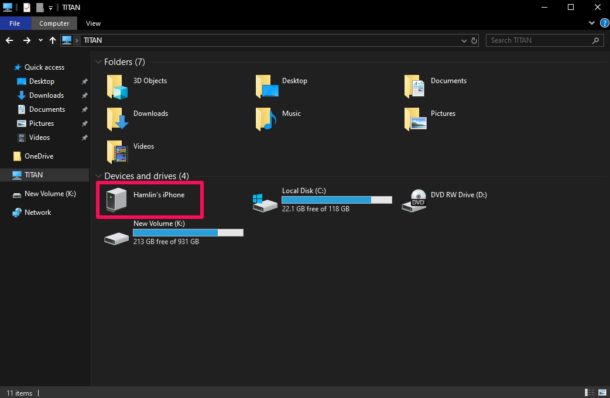610x398 pixels.
Task: Click the refresh icon in address bar
Action: 474,40
